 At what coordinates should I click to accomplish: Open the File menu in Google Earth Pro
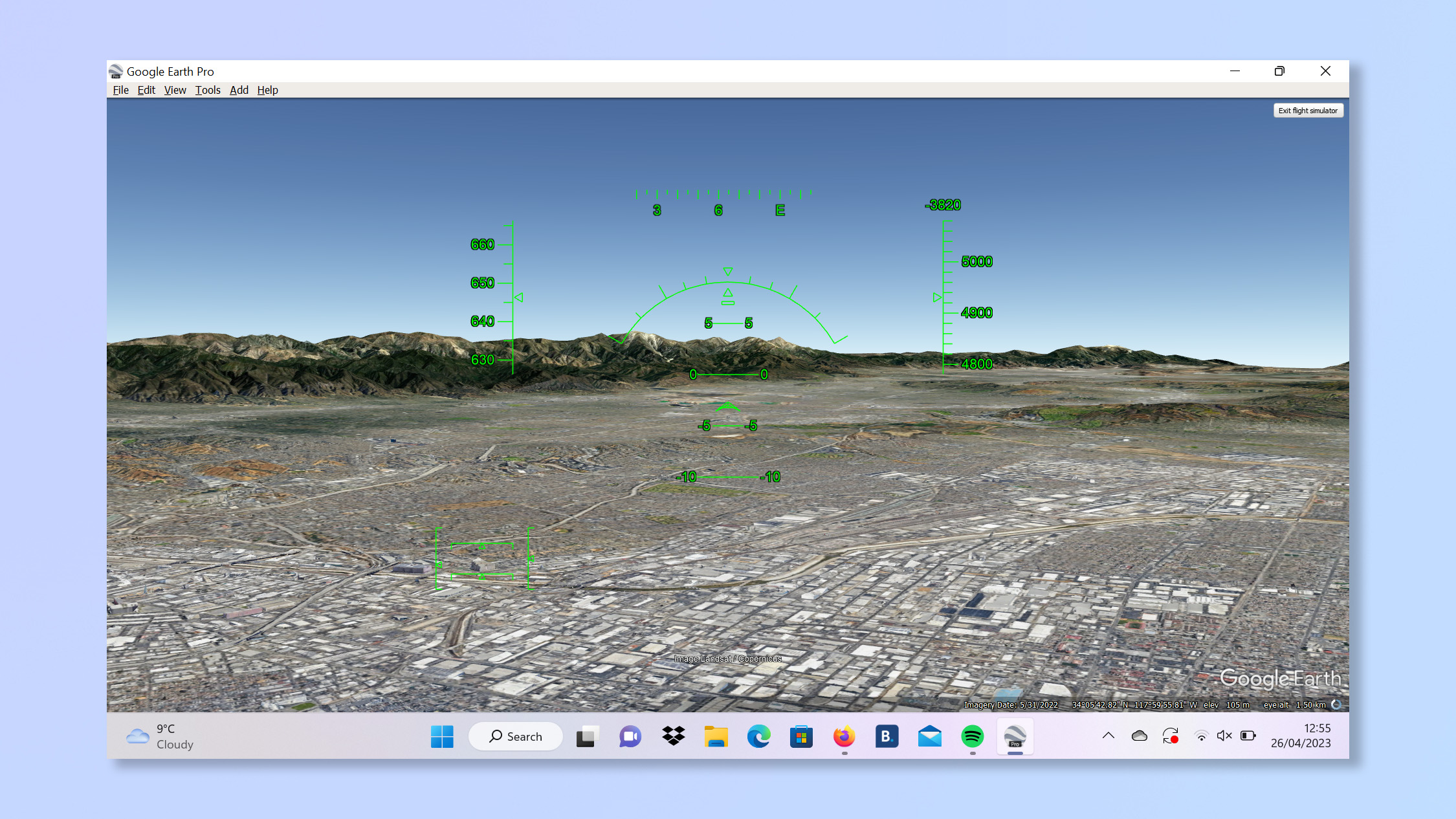pyautogui.click(x=120, y=90)
